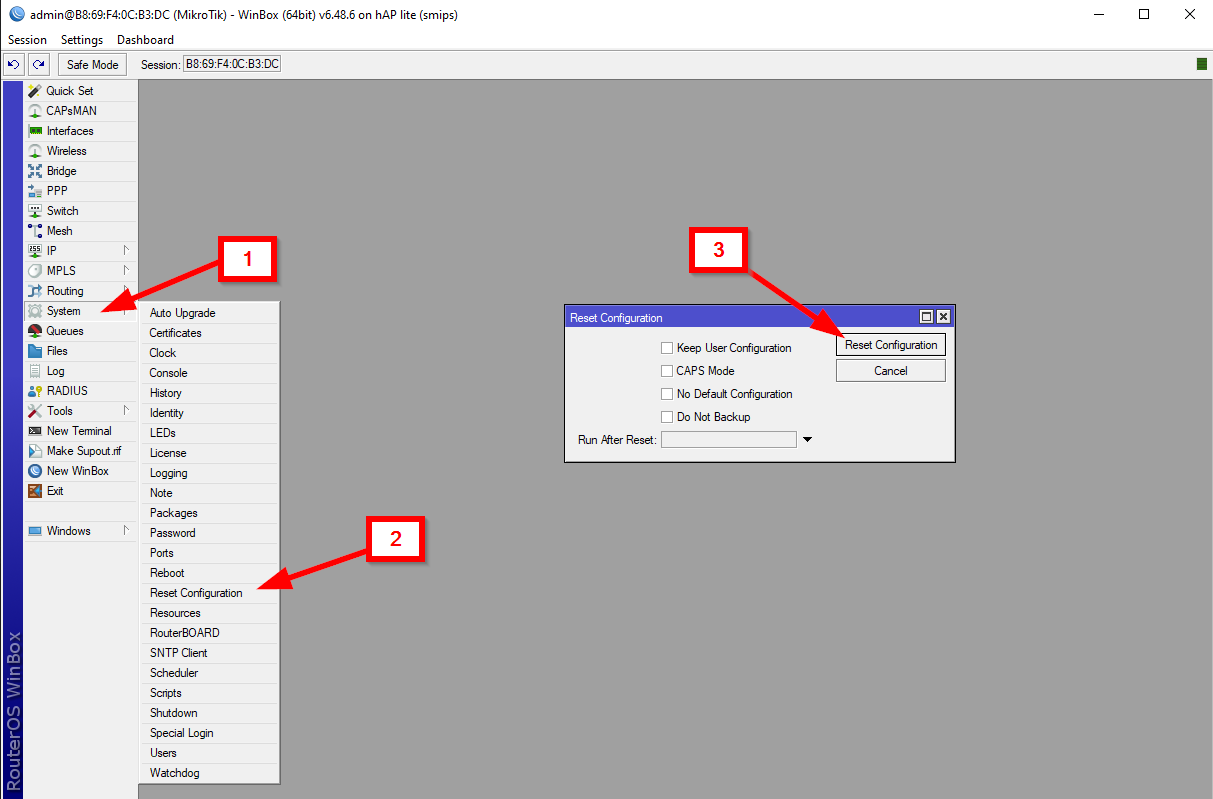Image resolution: width=1213 pixels, height=799 pixels.
Task: Launch New Terminal from sidebar
Action: [x=80, y=431]
